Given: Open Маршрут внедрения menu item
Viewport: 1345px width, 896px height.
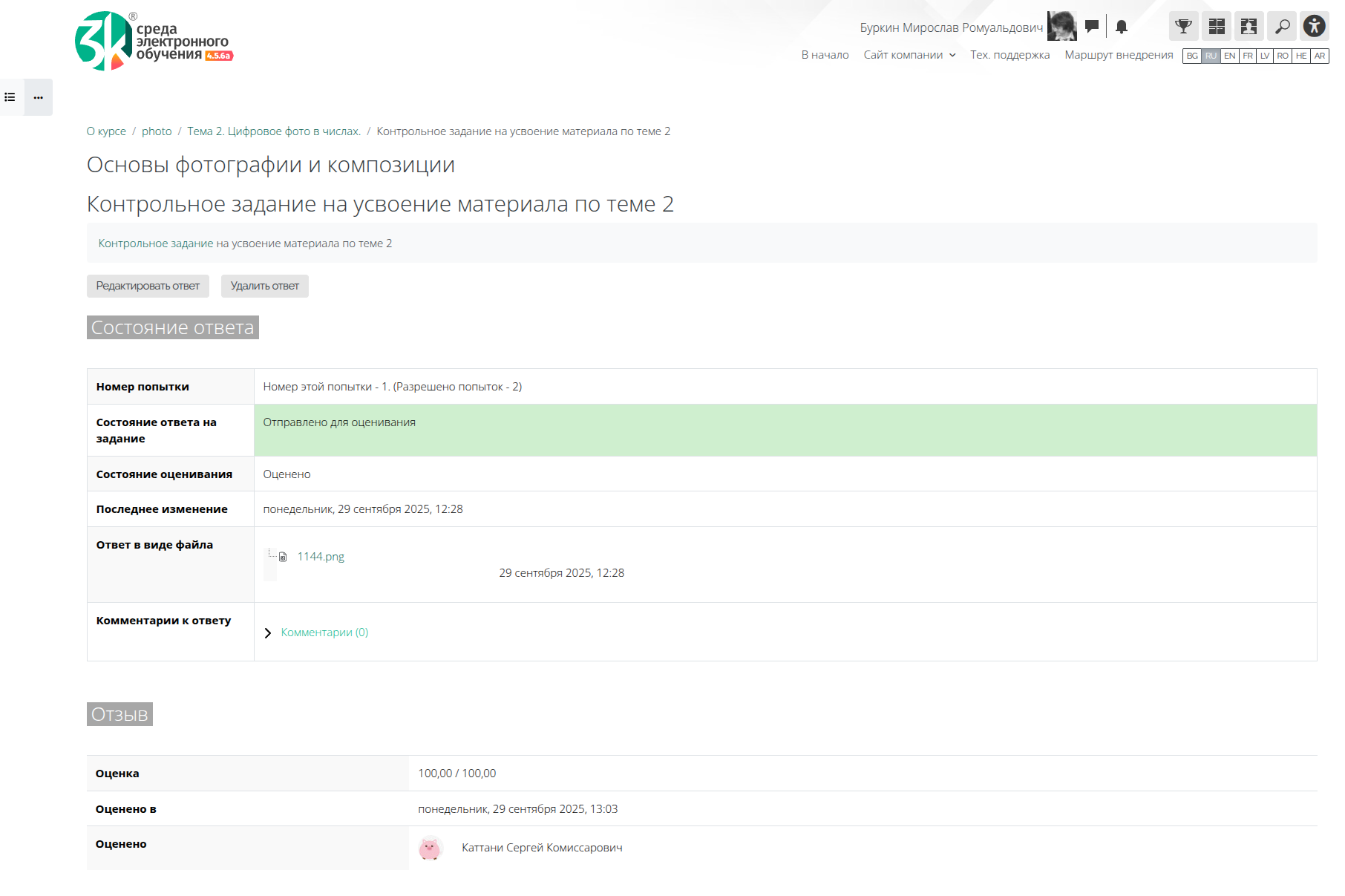Looking at the screenshot, I should point(1119,55).
